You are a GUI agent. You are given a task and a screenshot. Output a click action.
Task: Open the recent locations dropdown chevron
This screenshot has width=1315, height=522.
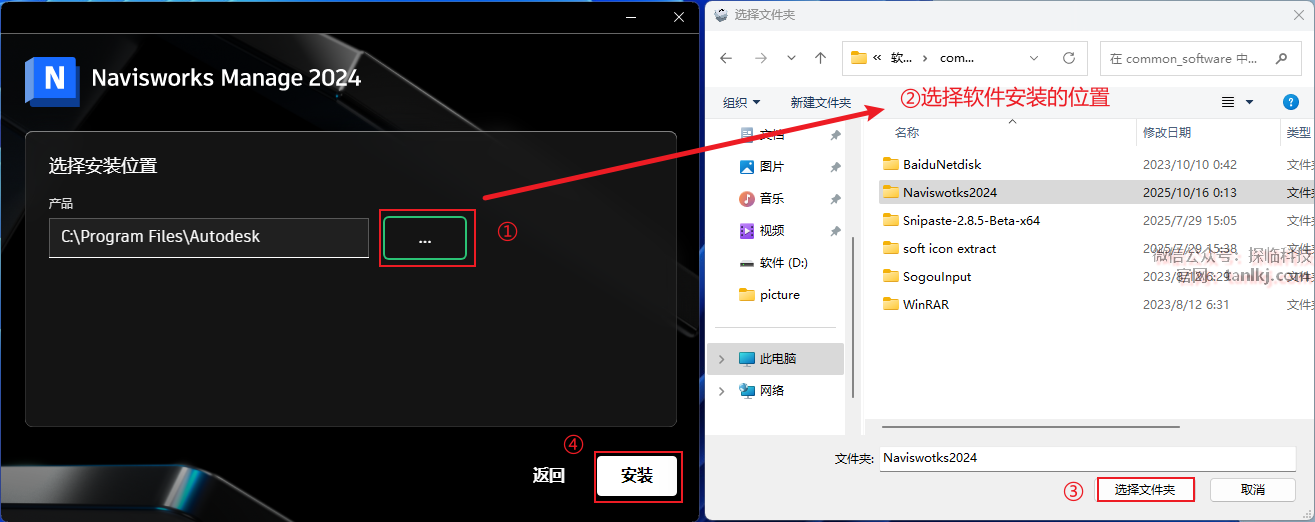pos(791,58)
